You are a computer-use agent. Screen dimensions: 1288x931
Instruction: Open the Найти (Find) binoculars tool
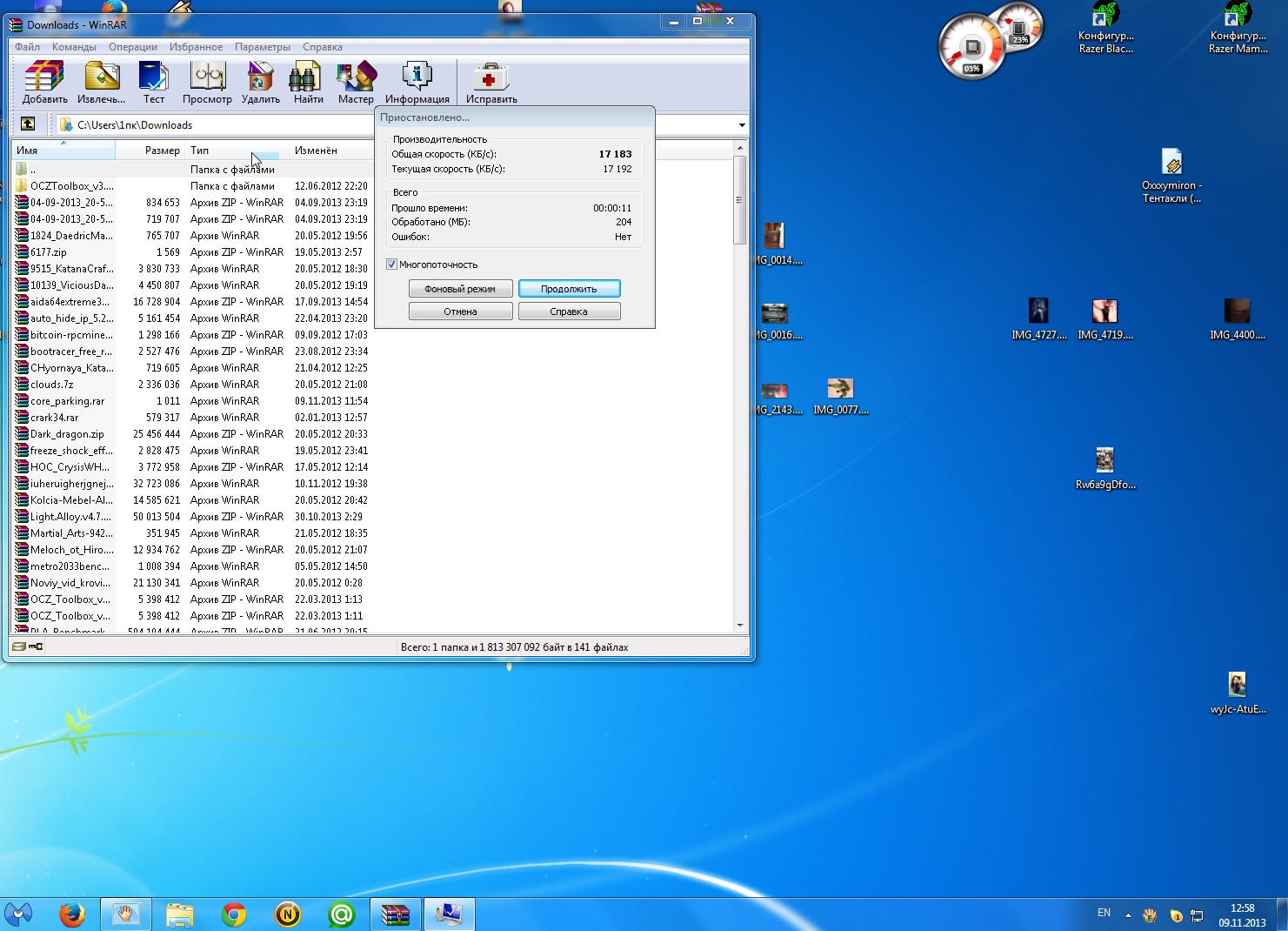[308, 82]
